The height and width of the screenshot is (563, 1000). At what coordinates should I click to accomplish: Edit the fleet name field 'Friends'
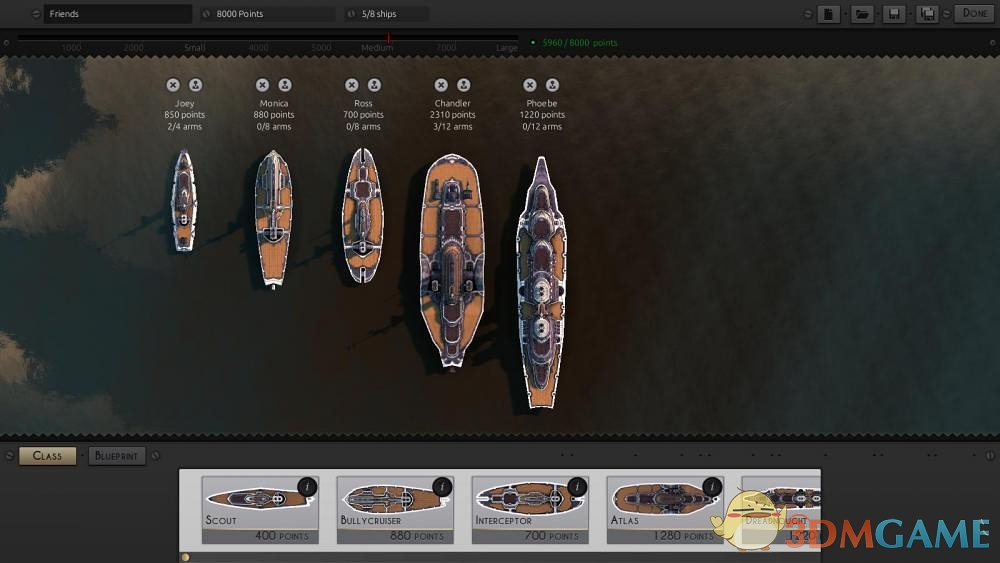[x=115, y=14]
